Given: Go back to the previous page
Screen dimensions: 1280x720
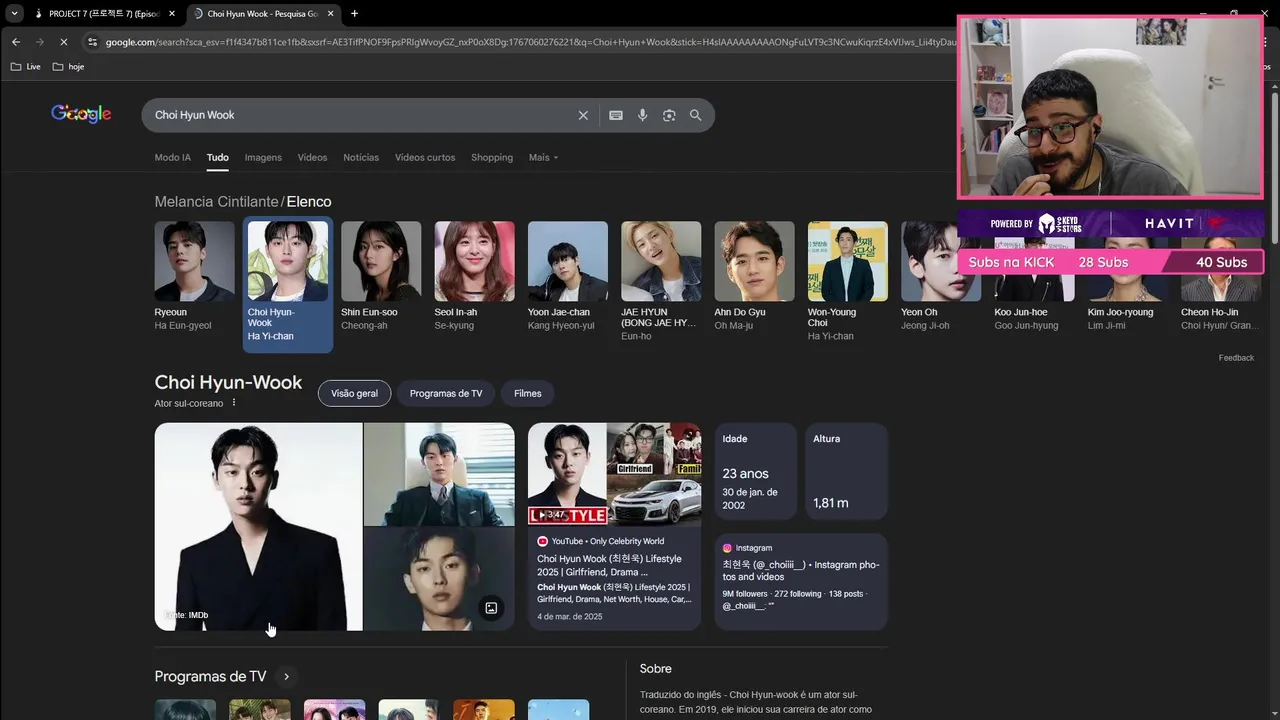Looking at the screenshot, I should tap(15, 42).
